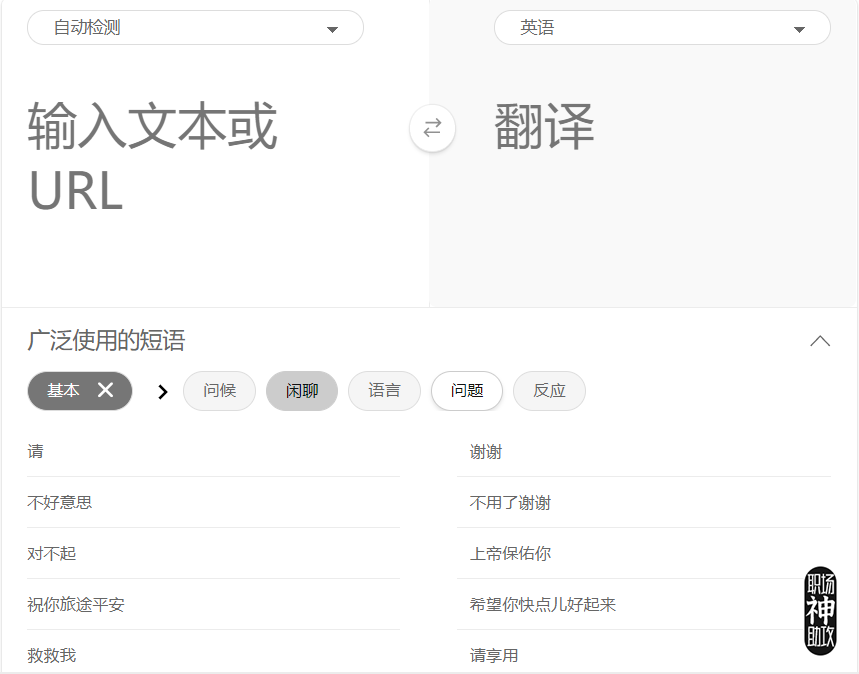Collapse the 广泛使用的短语 section chevron
The height and width of the screenshot is (674, 859).
pyautogui.click(x=820, y=340)
